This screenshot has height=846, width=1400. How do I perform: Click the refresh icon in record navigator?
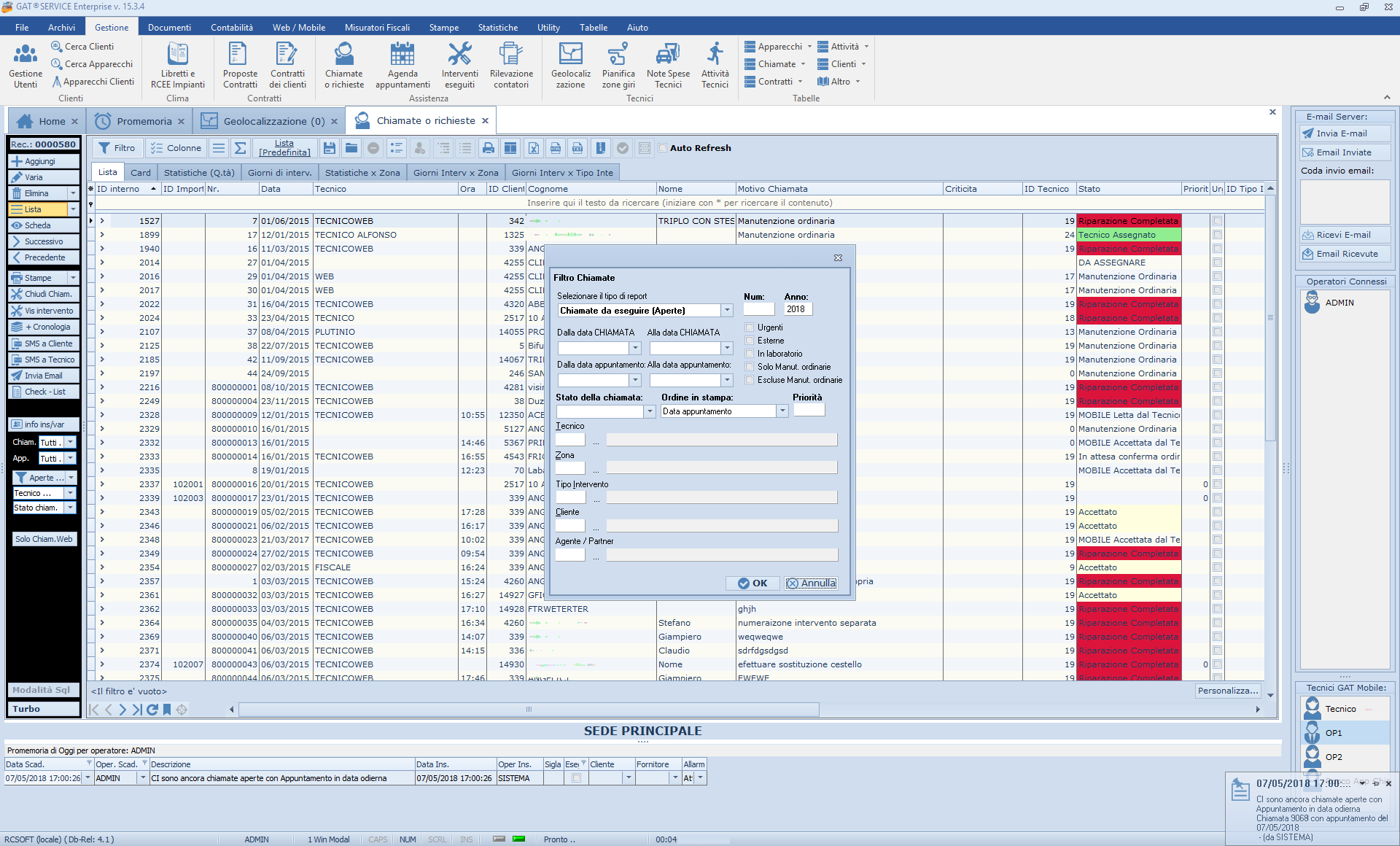click(x=152, y=710)
